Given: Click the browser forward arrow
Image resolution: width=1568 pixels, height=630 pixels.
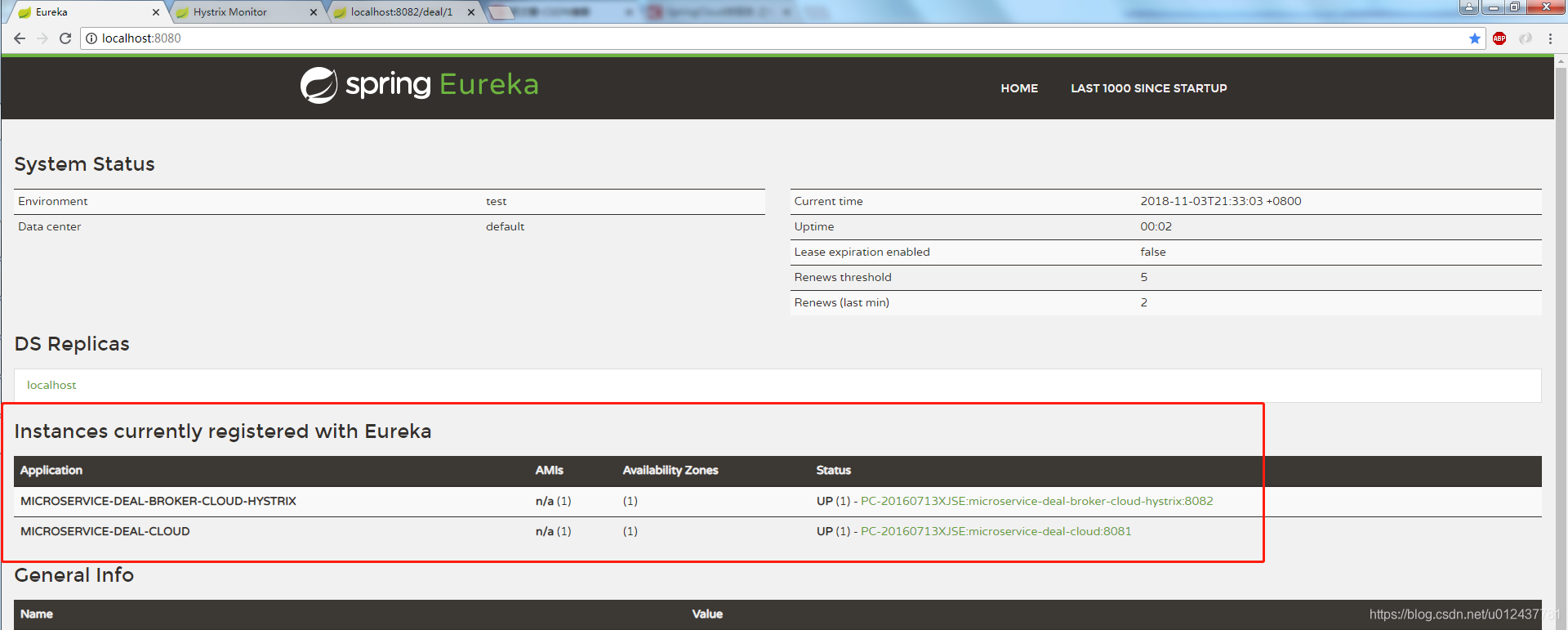Looking at the screenshot, I should [42, 38].
